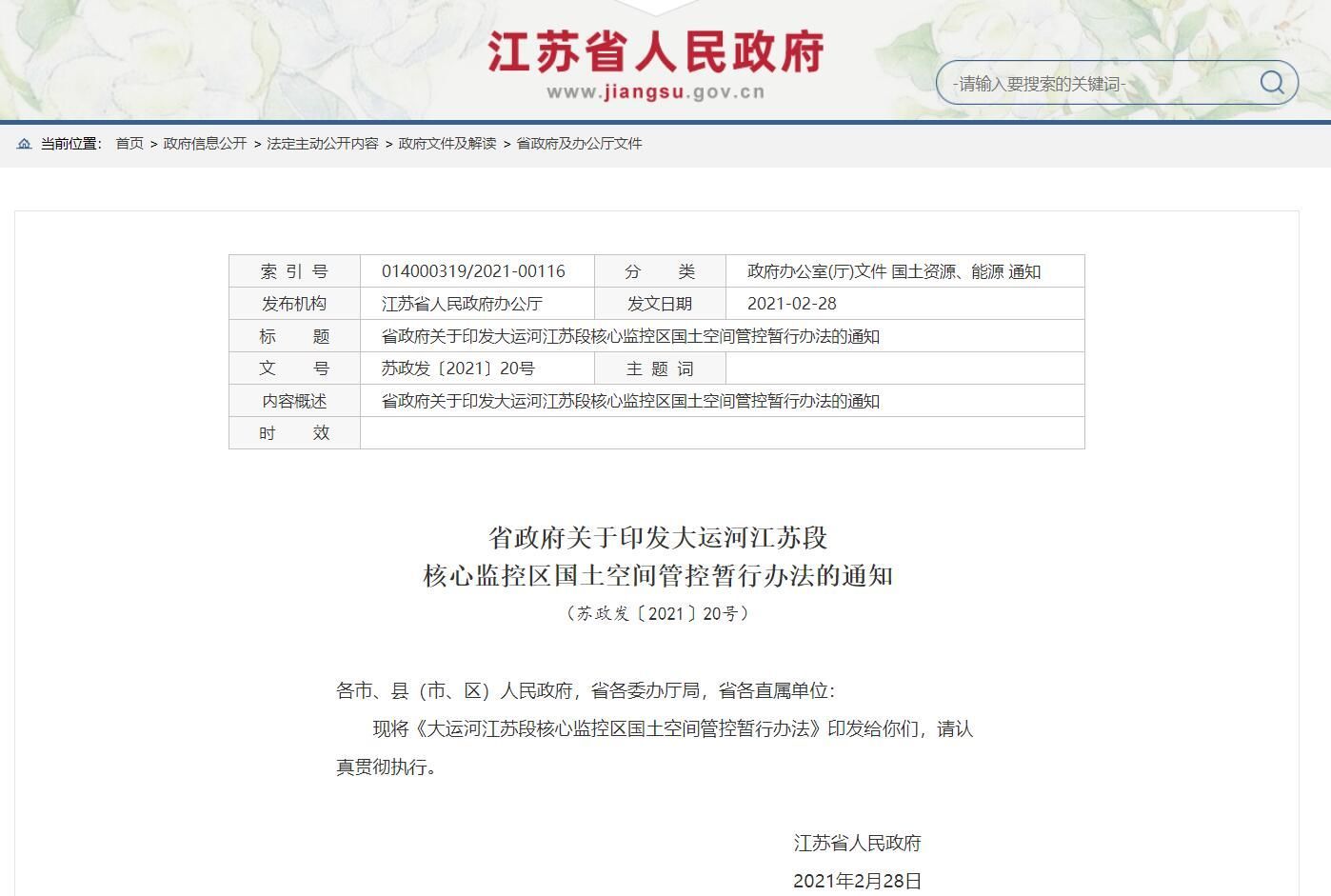Go to 法定主动公开内容 breadcrumb
The height and width of the screenshot is (896, 1331).
[323, 144]
